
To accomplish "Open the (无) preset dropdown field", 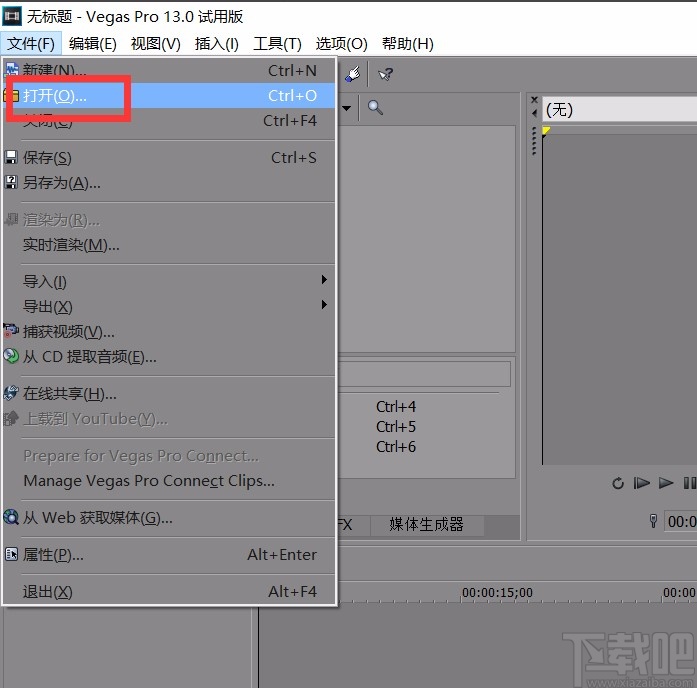I will (619, 109).
